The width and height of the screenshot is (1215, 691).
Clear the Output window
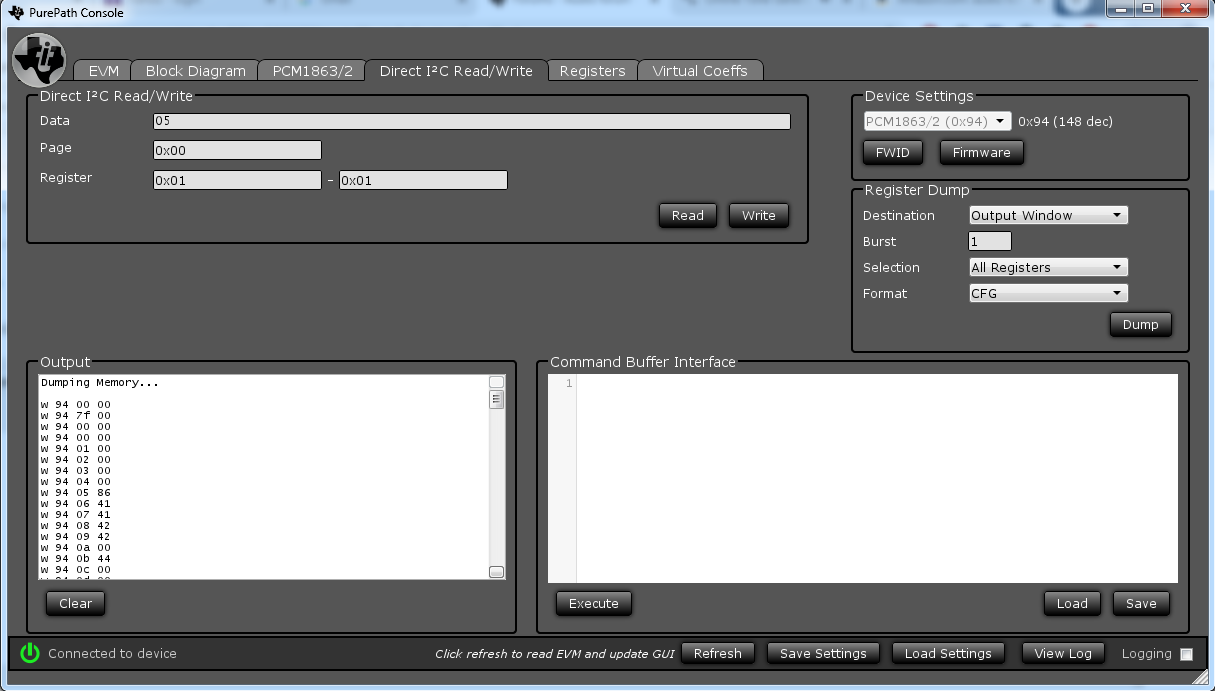point(75,603)
